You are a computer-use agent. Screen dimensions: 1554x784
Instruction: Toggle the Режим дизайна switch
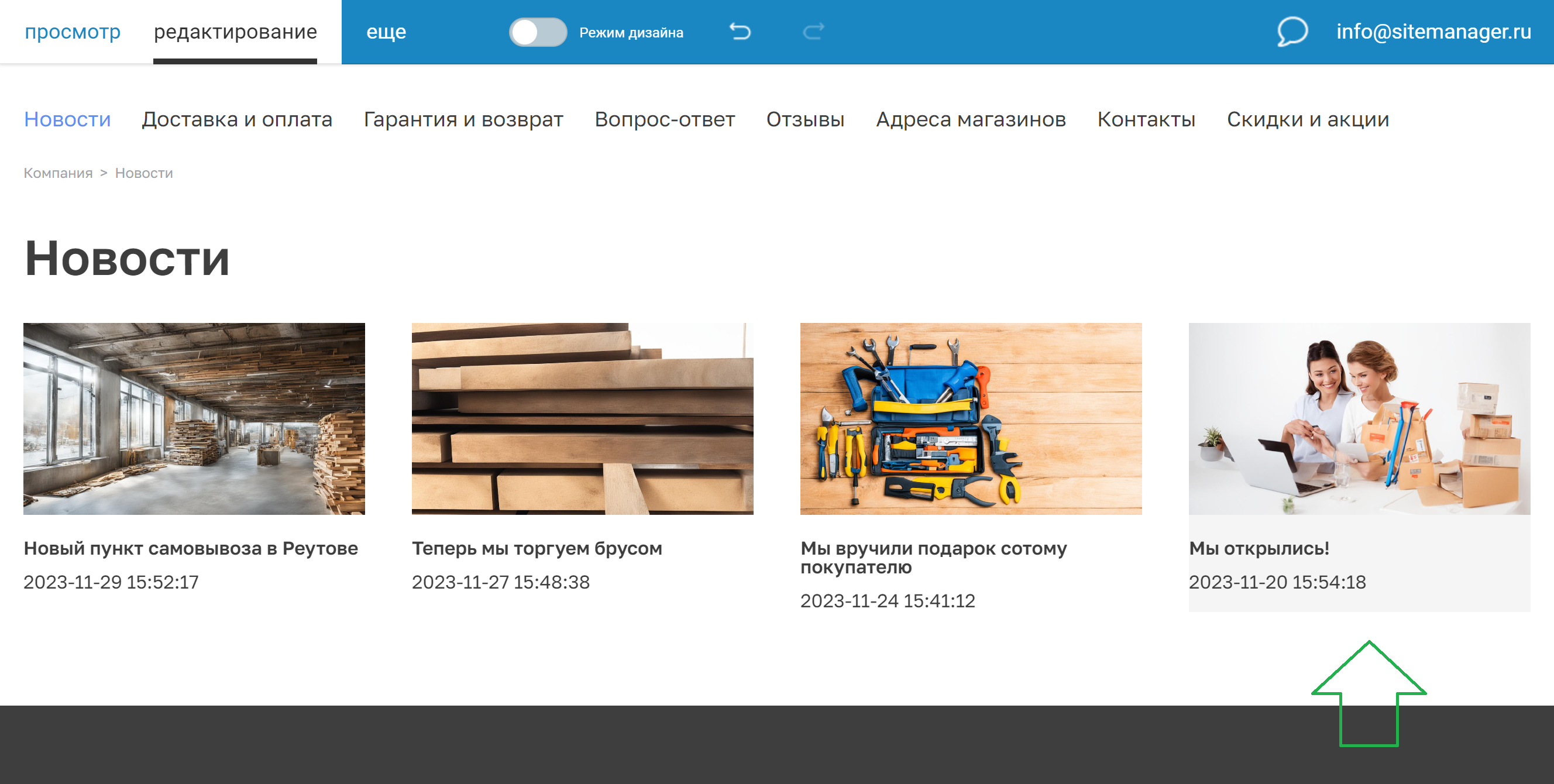pos(538,32)
